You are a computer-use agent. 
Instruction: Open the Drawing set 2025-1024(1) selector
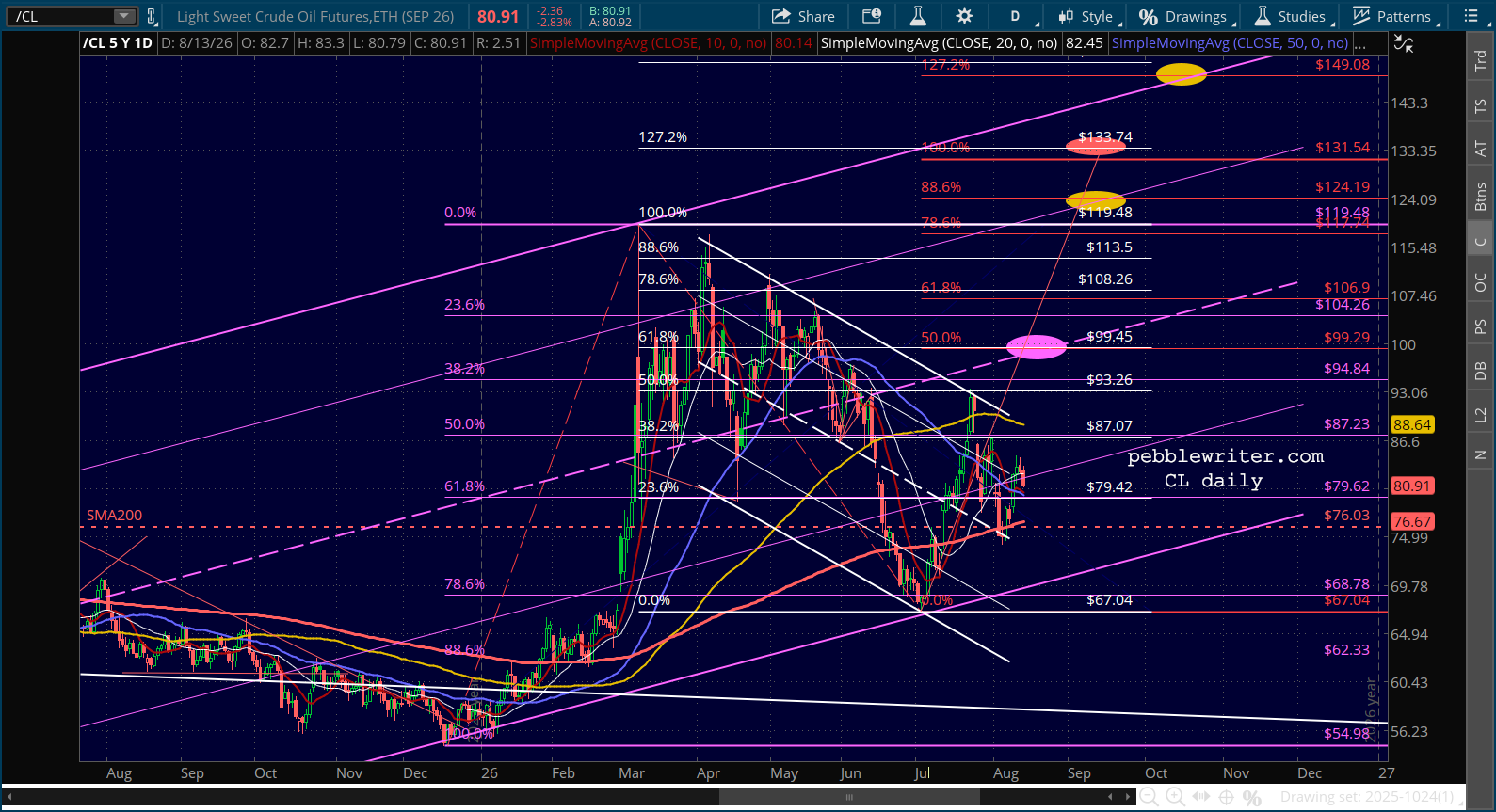coord(1367,797)
